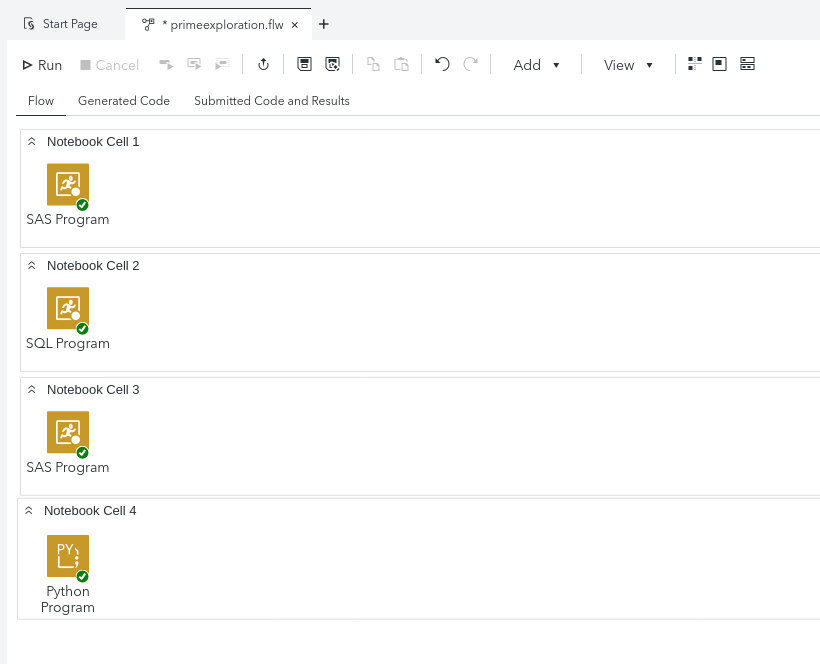Select the SAS Program node in Notebook Cell 3

click(67, 433)
